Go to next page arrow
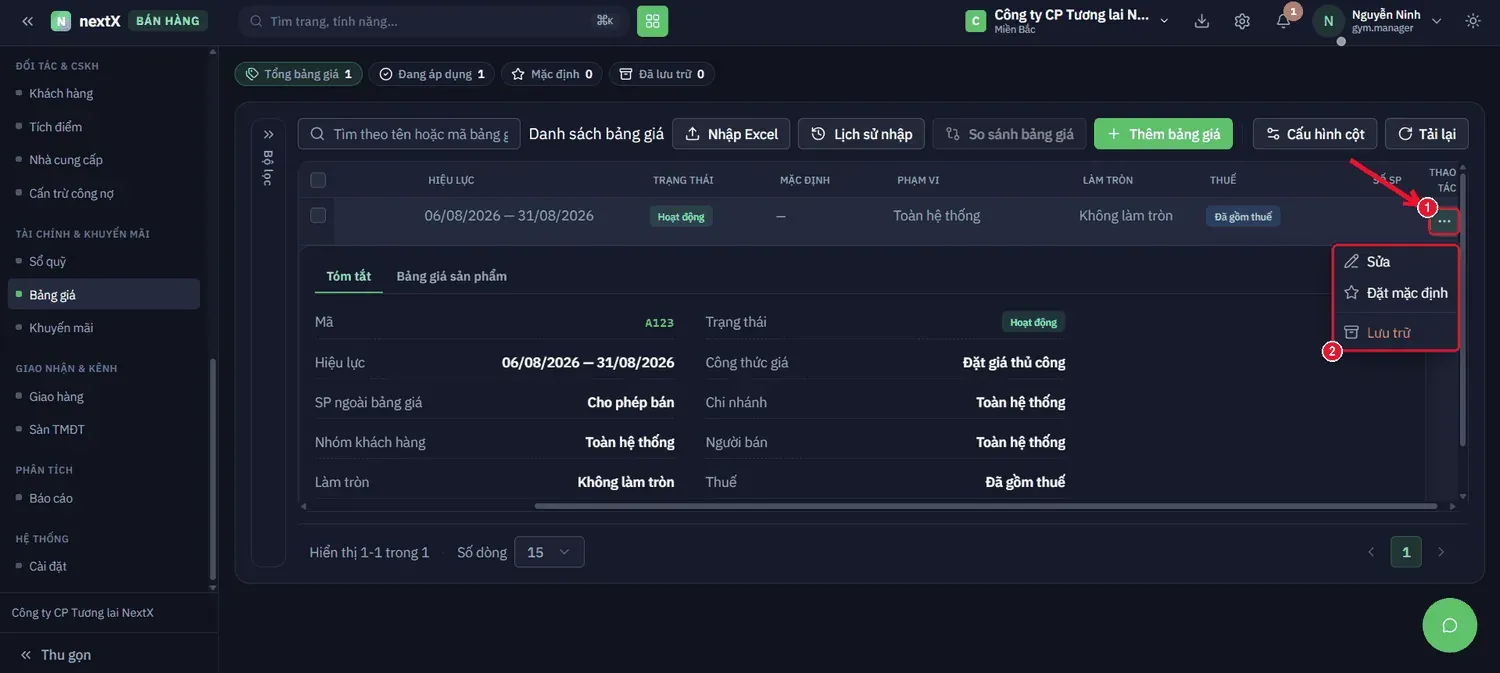 click(x=1441, y=552)
